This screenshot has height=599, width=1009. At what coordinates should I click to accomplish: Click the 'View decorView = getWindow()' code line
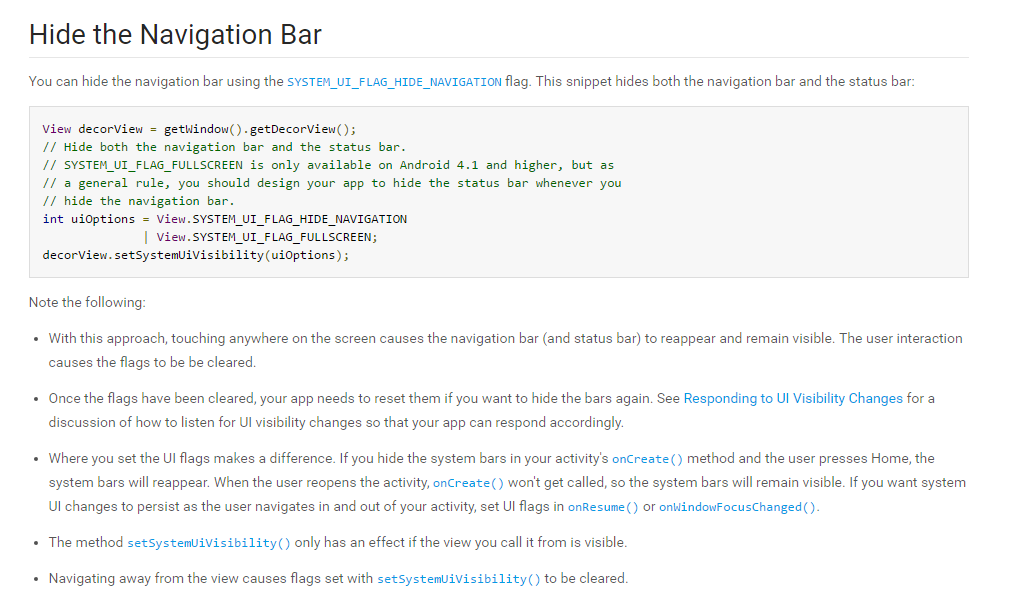pyautogui.click(x=199, y=129)
